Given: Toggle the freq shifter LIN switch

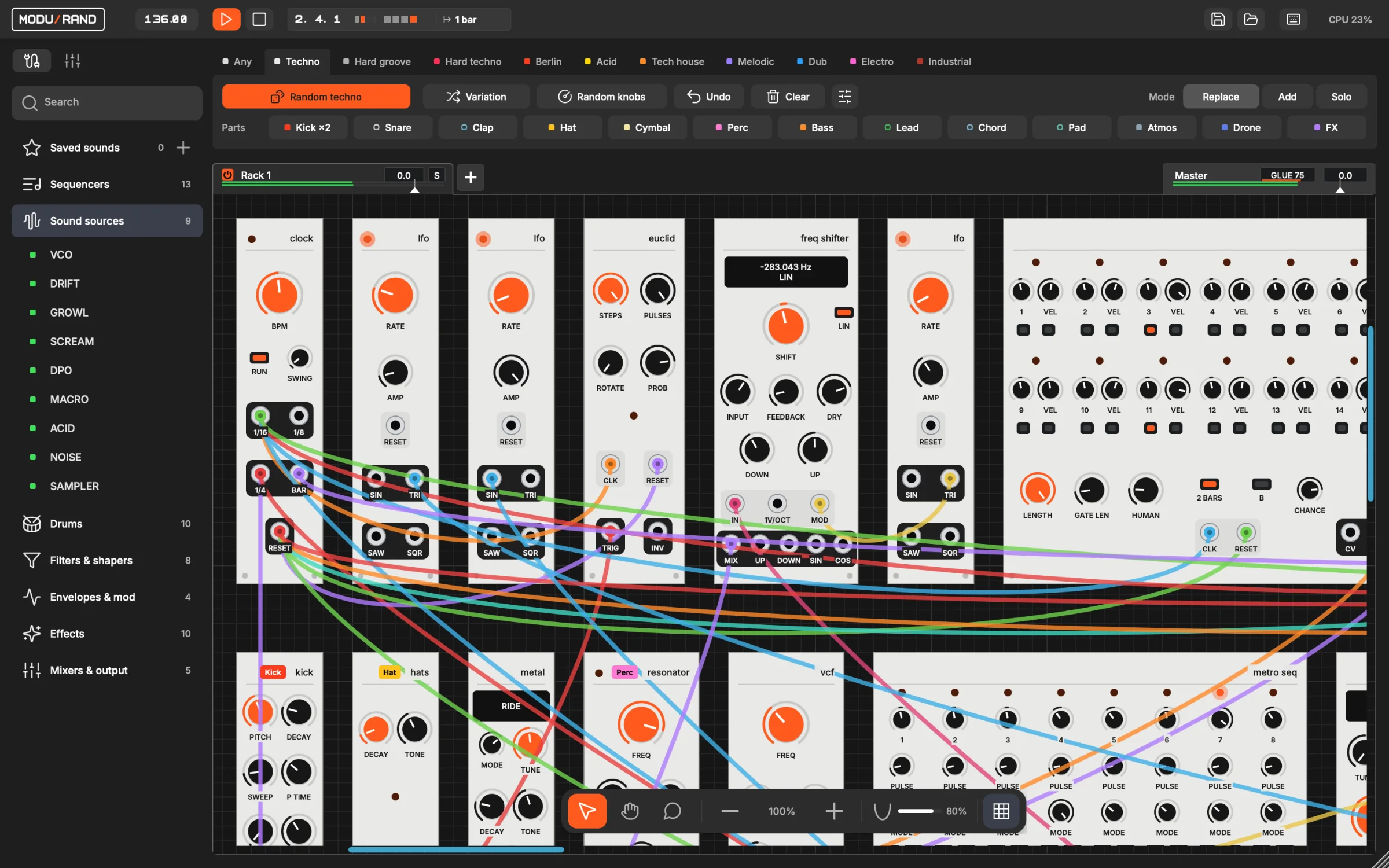Looking at the screenshot, I should [843, 312].
